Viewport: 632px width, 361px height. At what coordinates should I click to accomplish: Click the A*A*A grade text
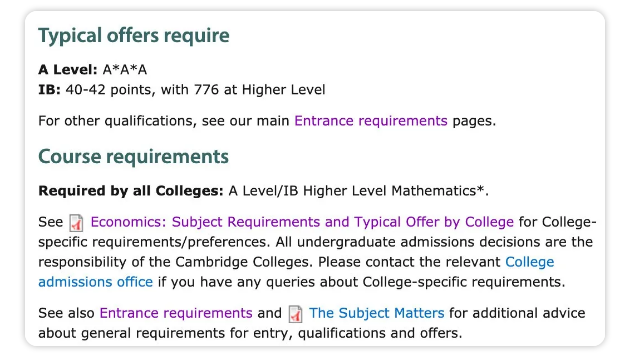125,70
